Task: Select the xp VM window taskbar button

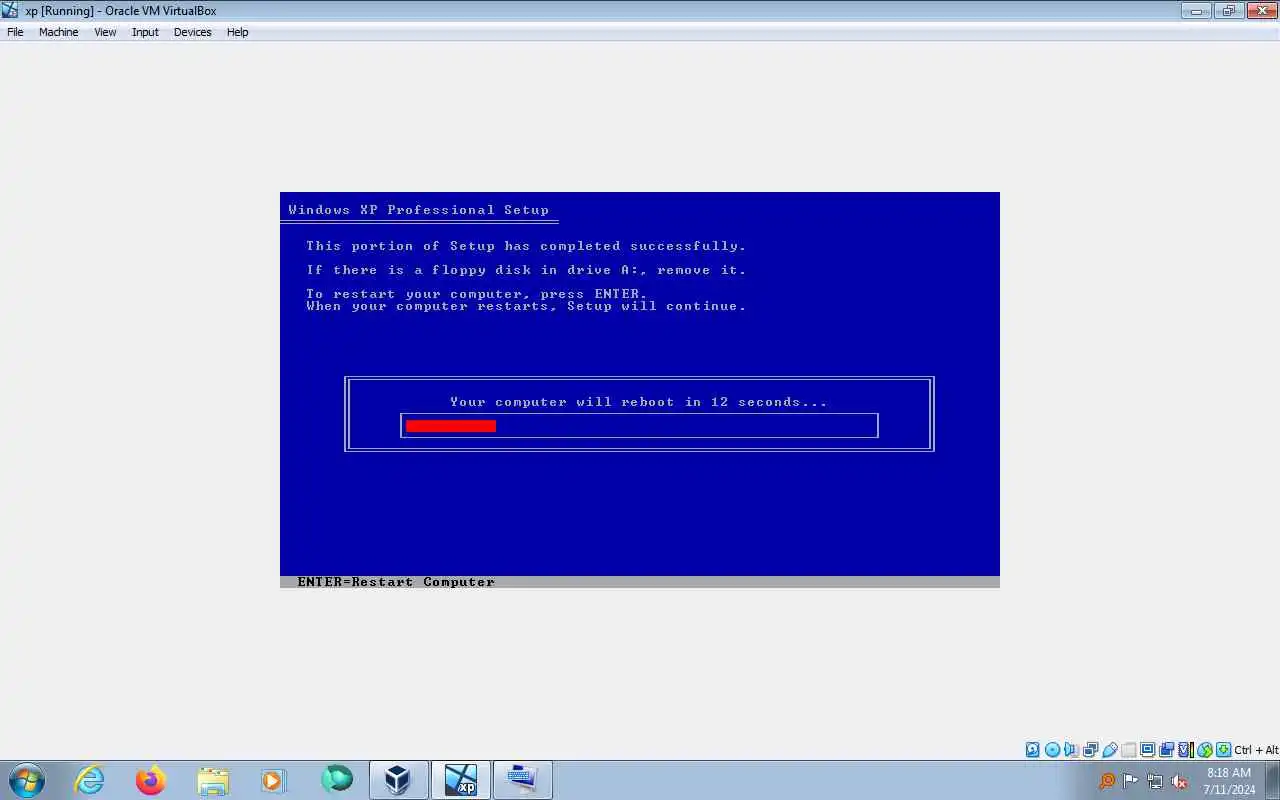Action: coord(461,780)
